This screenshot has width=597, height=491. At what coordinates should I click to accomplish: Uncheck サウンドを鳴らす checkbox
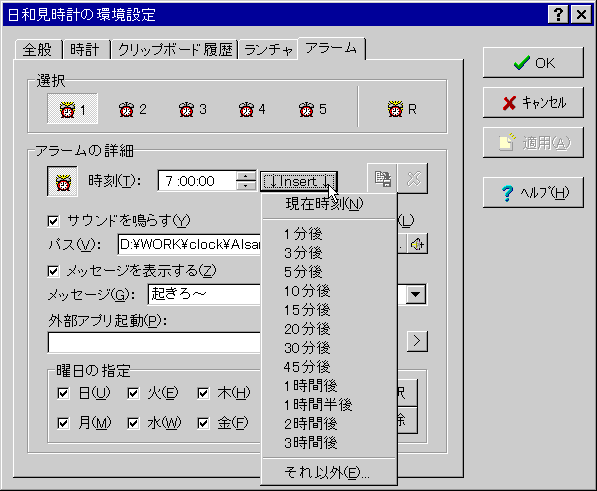(53, 221)
